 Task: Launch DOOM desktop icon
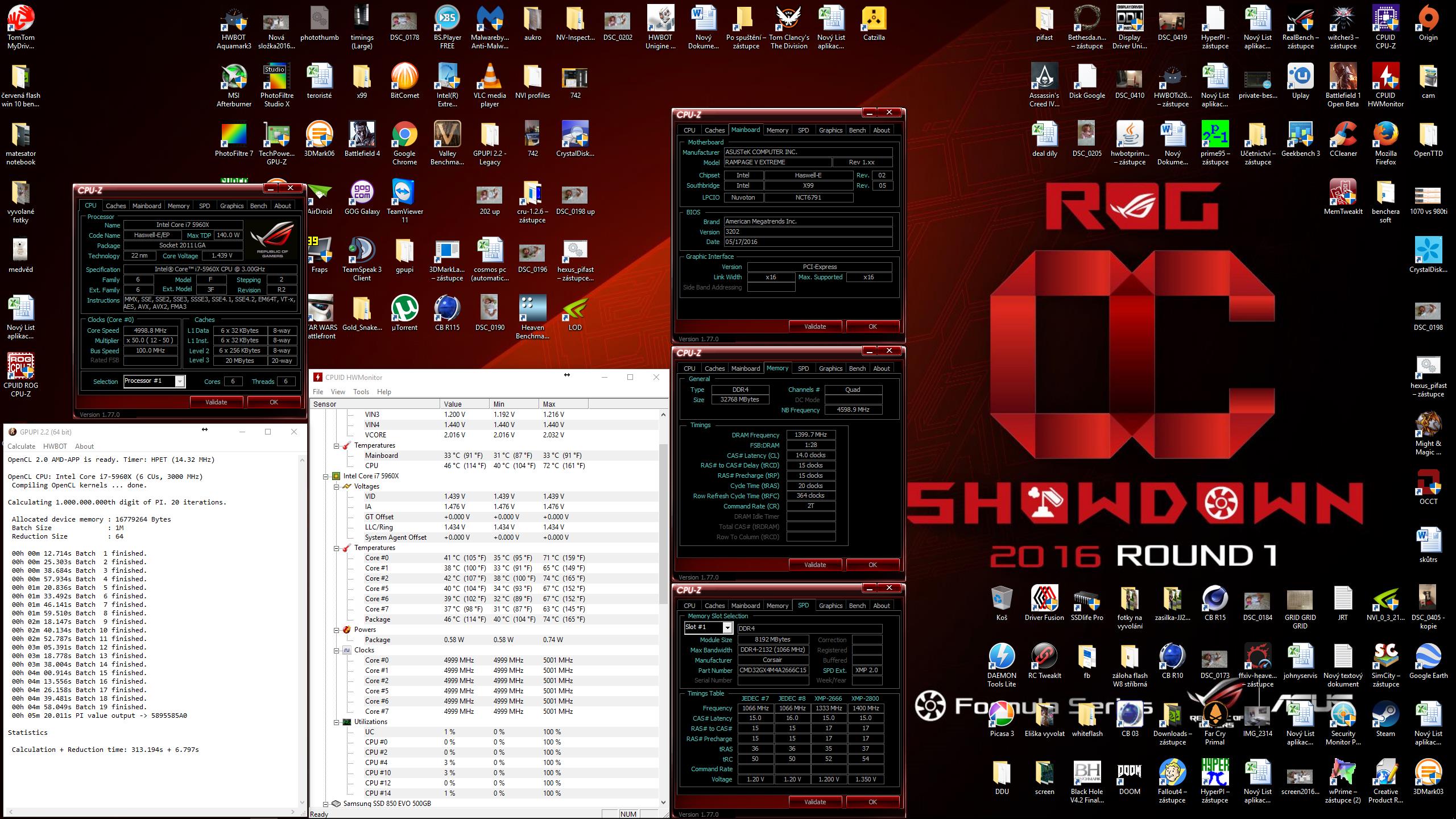point(1130,777)
